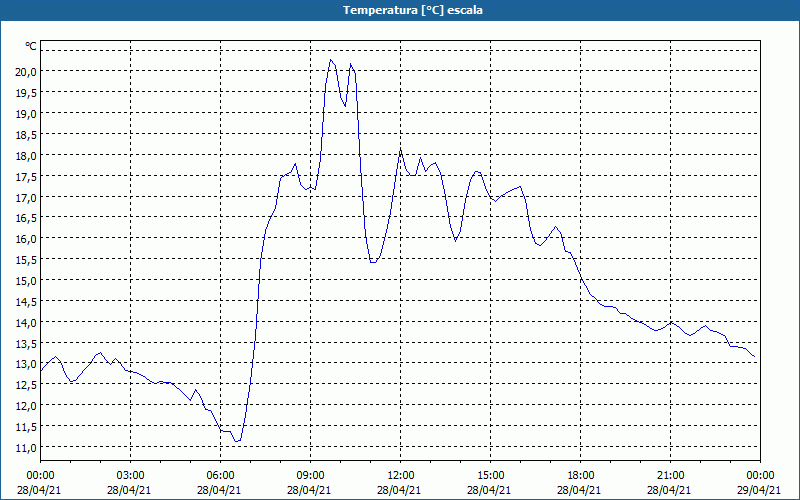
Task: Click the 21:00 time axis label
Action: [670, 476]
